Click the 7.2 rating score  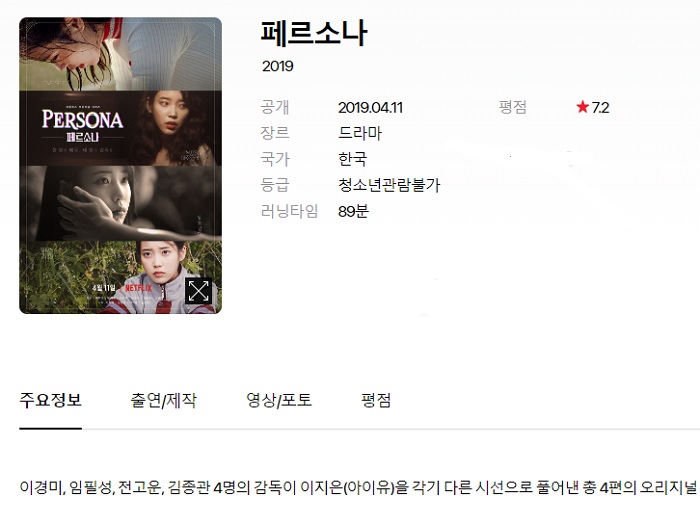click(x=600, y=108)
